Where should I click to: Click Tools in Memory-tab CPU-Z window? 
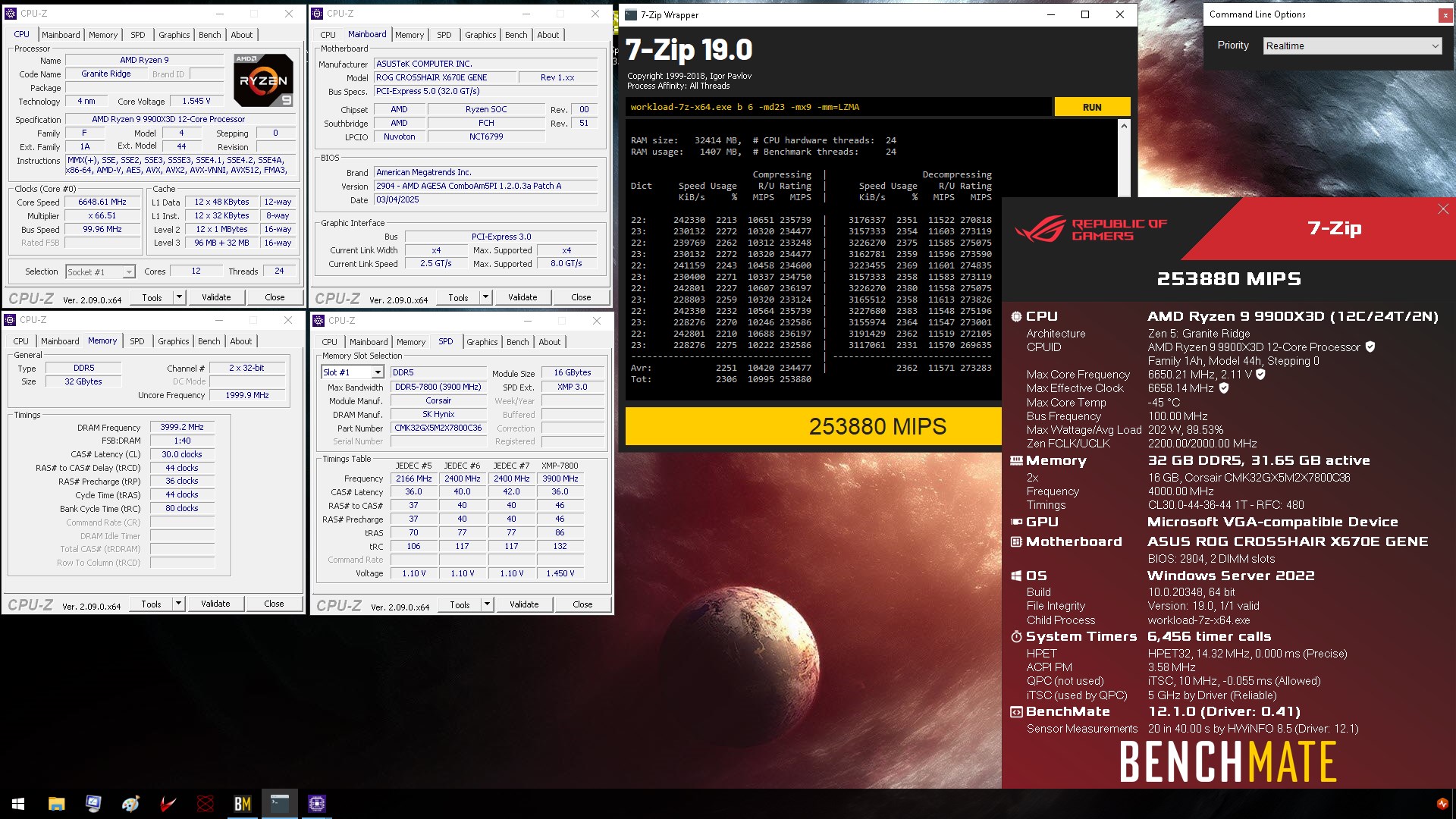coord(151,604)
